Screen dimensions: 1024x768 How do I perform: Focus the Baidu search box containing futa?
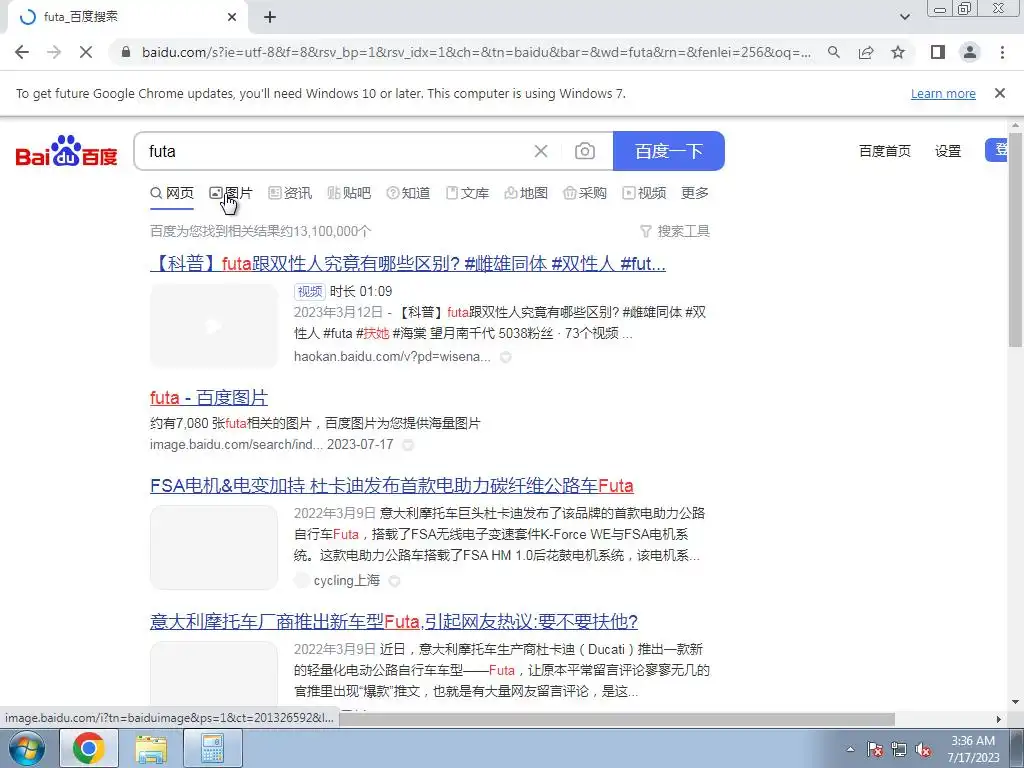(336, 152)
